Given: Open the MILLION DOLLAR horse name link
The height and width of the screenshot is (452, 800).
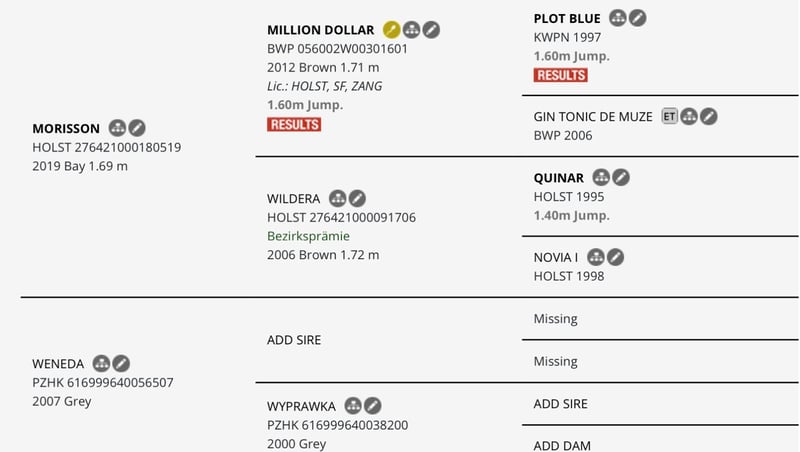Looking at the screenshot, I should 320,30.
